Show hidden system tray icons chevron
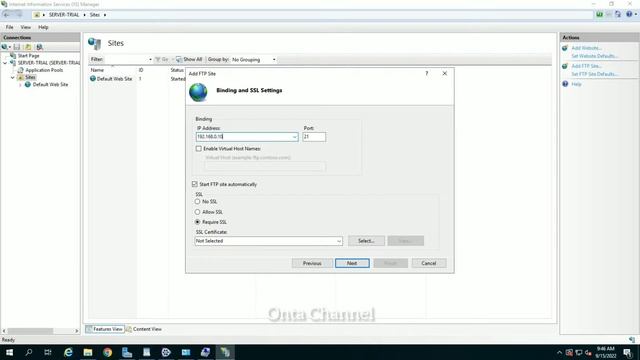Screen dimensions: 640x360 point(559,353)
